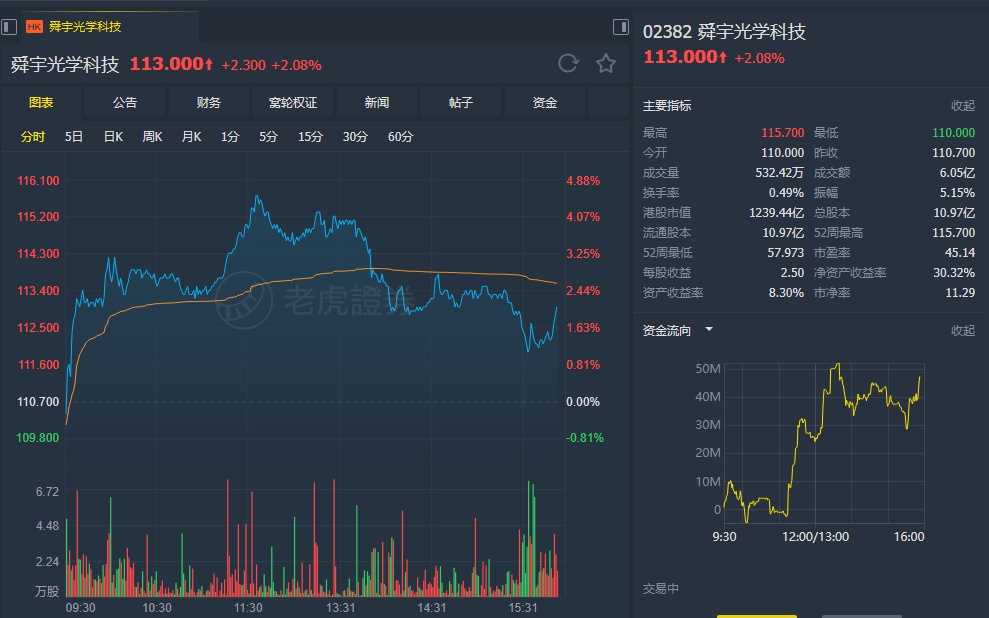Viewport: 989px width, 618px height.
Task: Click the orange HK market badge
Action: click(34, 27)
